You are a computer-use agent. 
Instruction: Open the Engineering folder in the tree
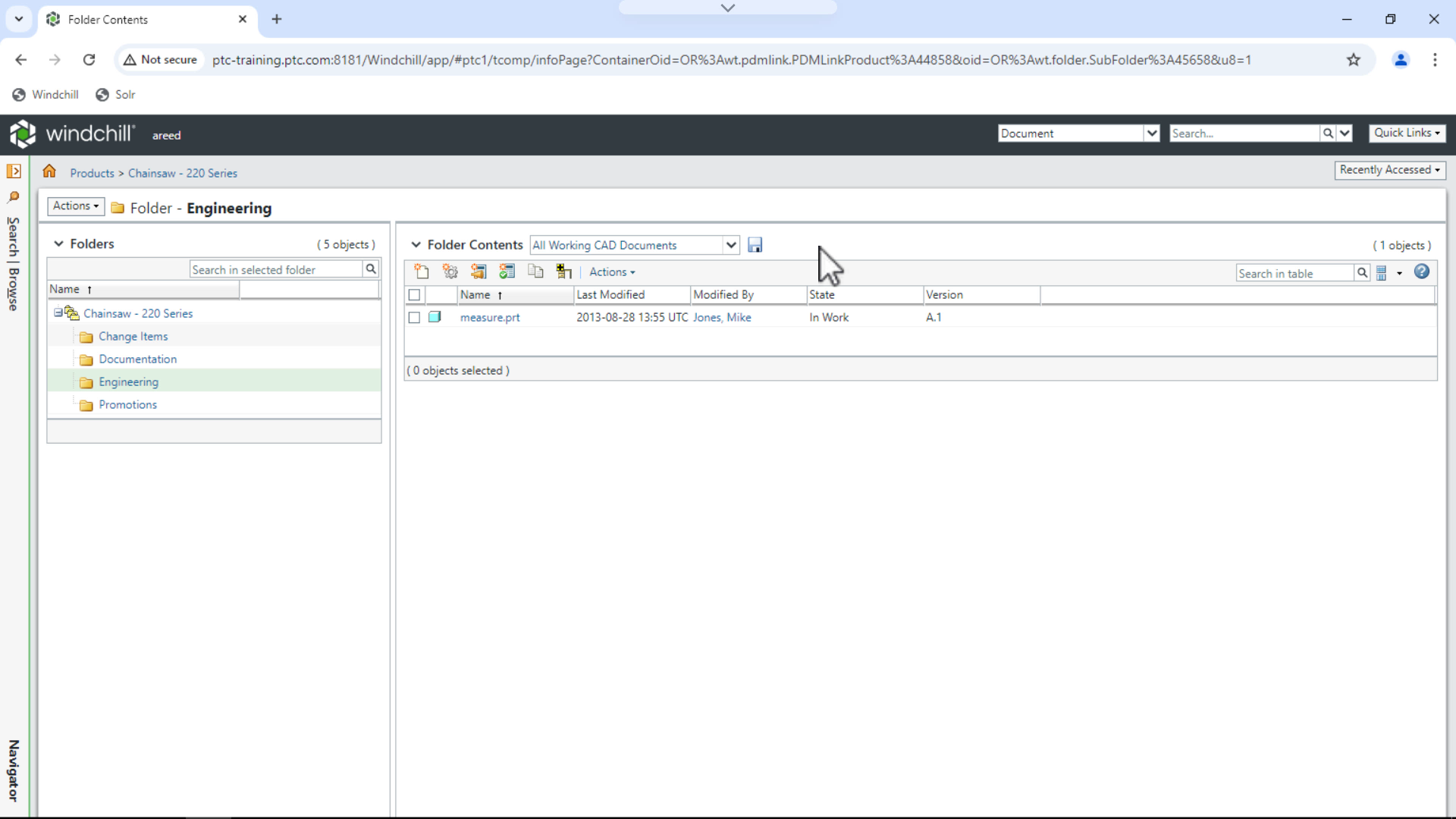(129, 381)
